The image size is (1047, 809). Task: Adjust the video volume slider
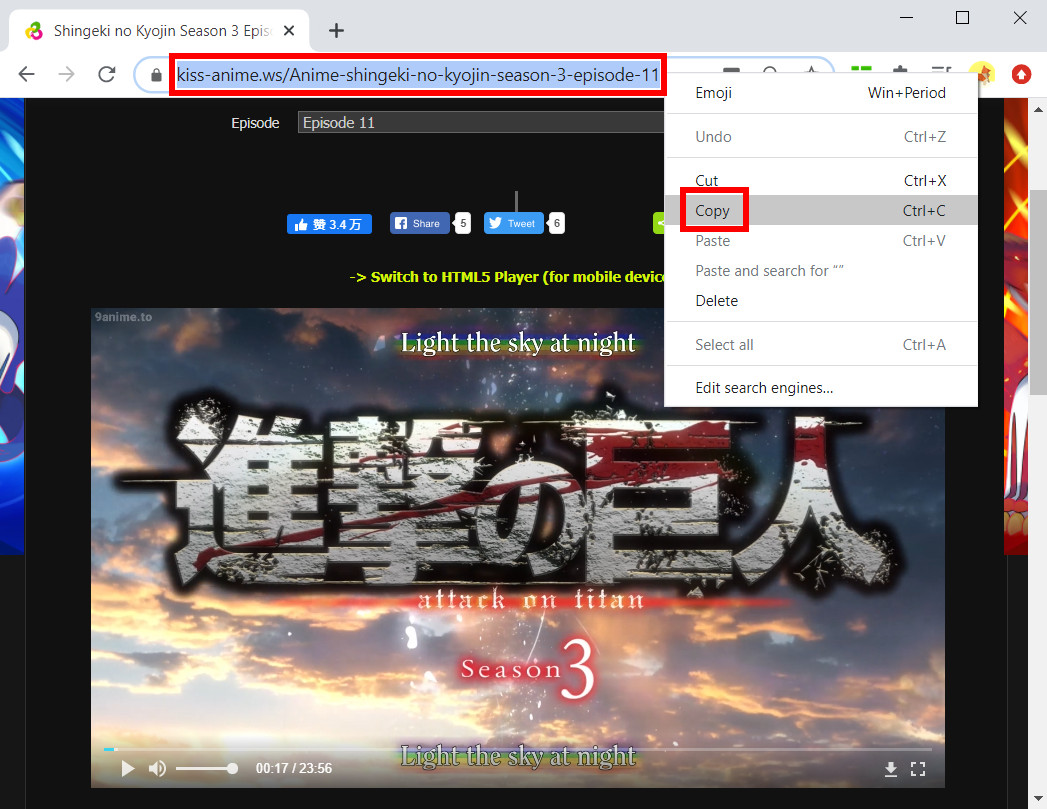click(x=207, y=769)
